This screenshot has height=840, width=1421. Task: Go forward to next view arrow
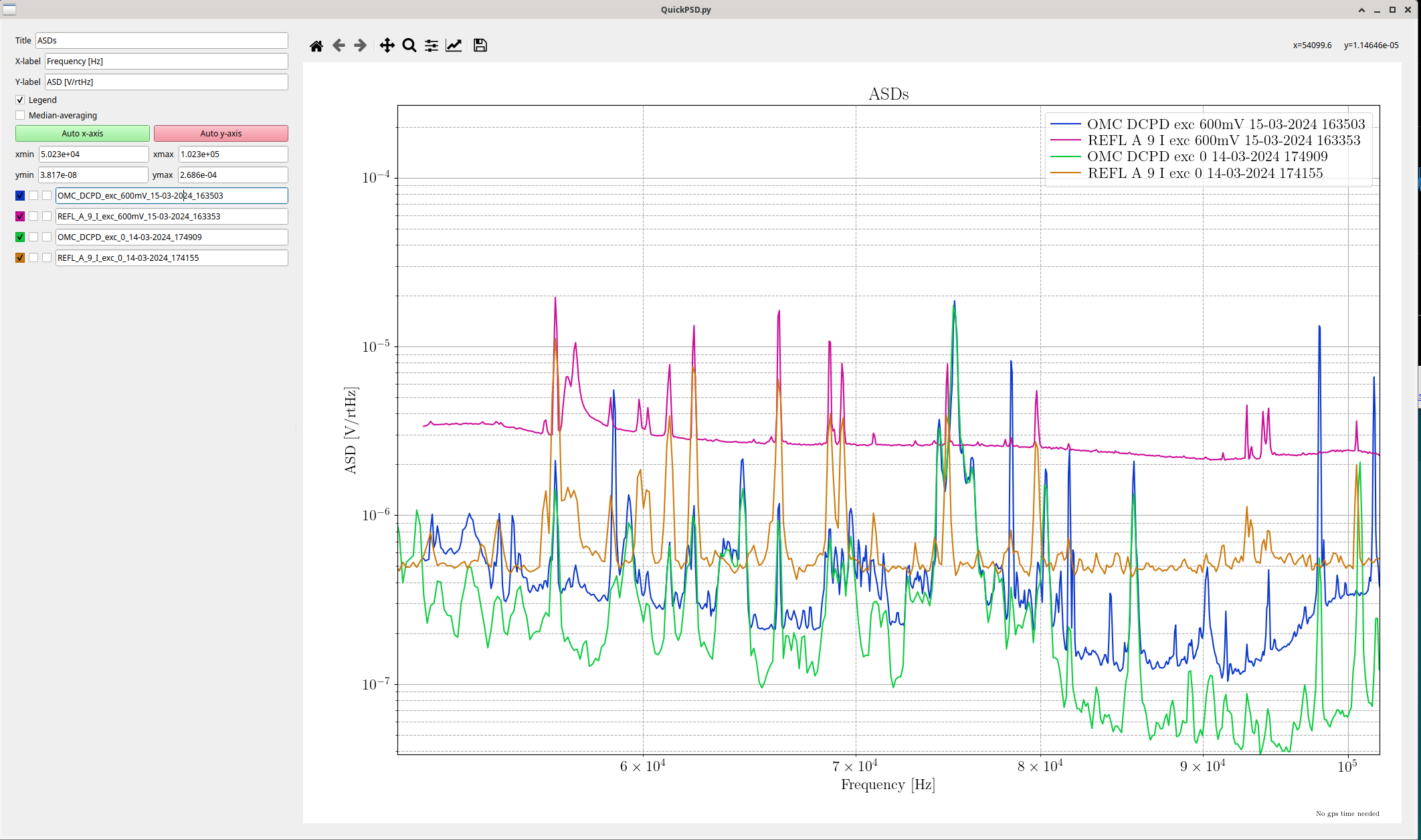(x=361, y=45)
